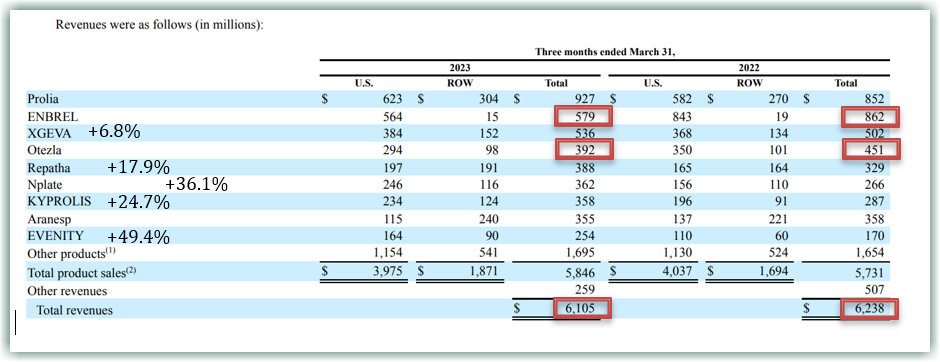The image size is (940, 362).
Task: Click the KYPROLIS product name
Action: (59, 201)
